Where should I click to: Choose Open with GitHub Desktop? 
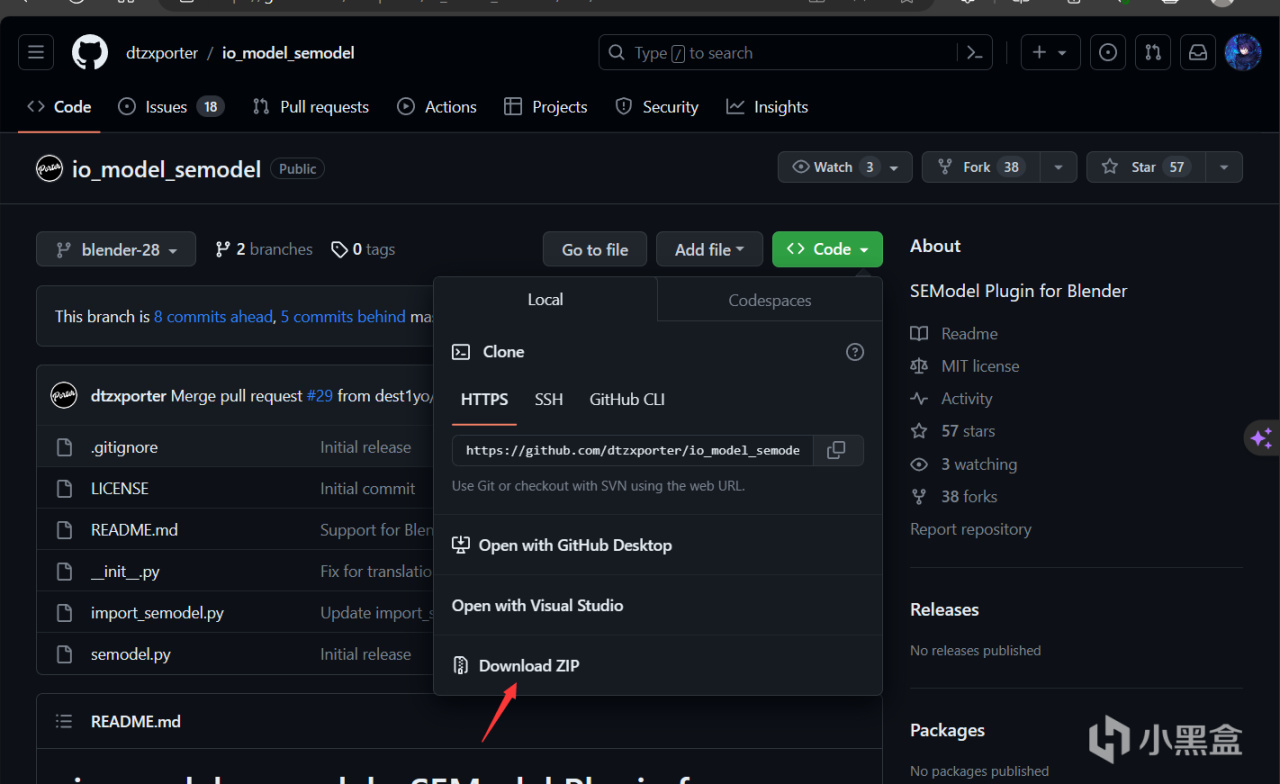tap(562, 545)
